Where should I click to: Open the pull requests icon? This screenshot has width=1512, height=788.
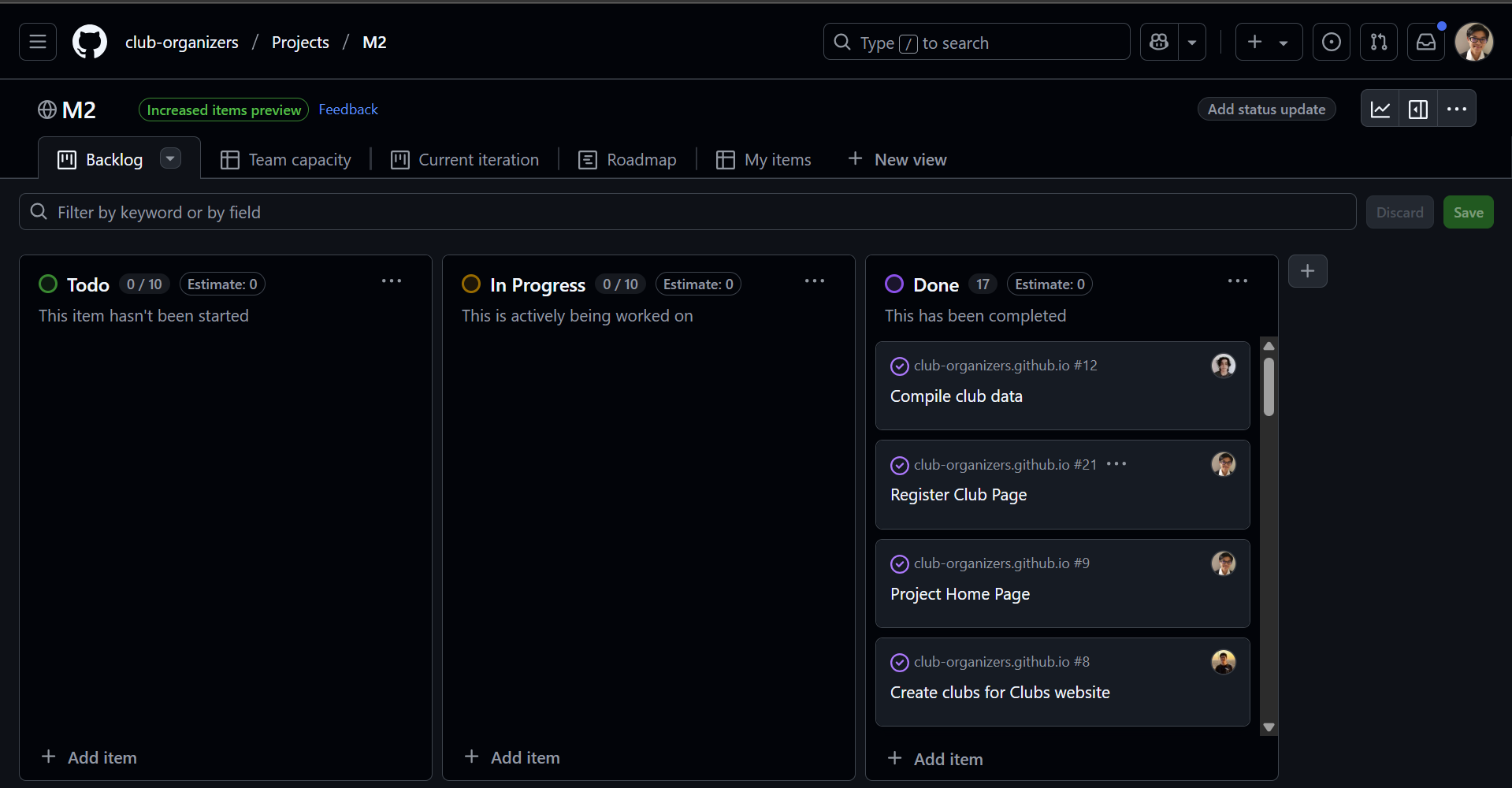(x=1378, y=43)
